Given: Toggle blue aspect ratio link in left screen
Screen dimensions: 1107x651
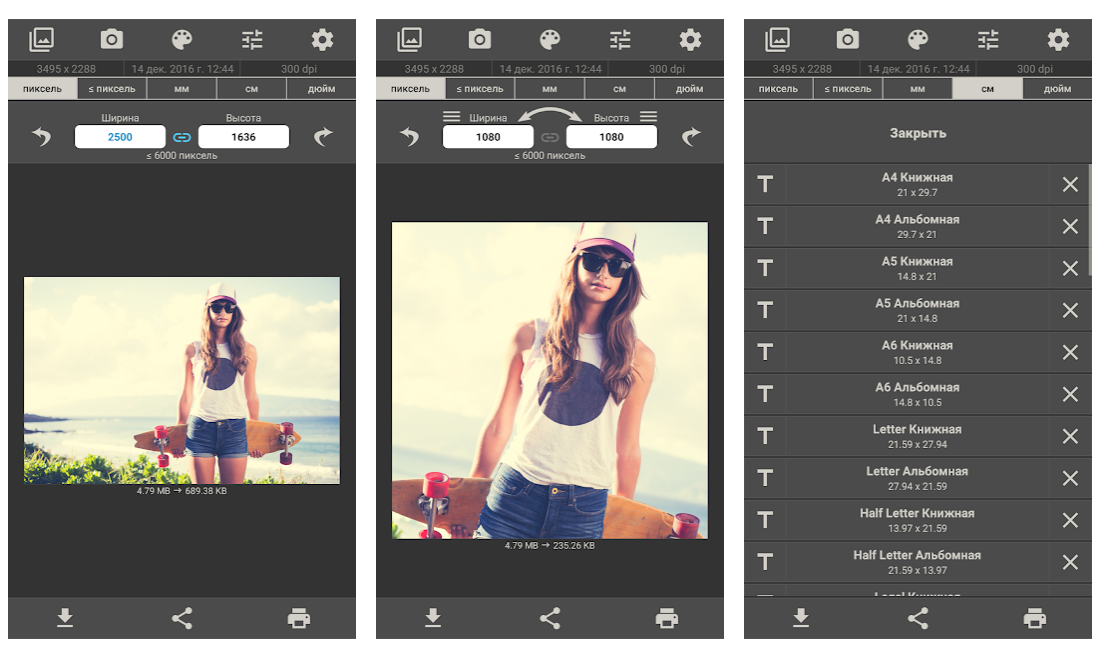Looking at the screenshot, I should pos(182,137).
